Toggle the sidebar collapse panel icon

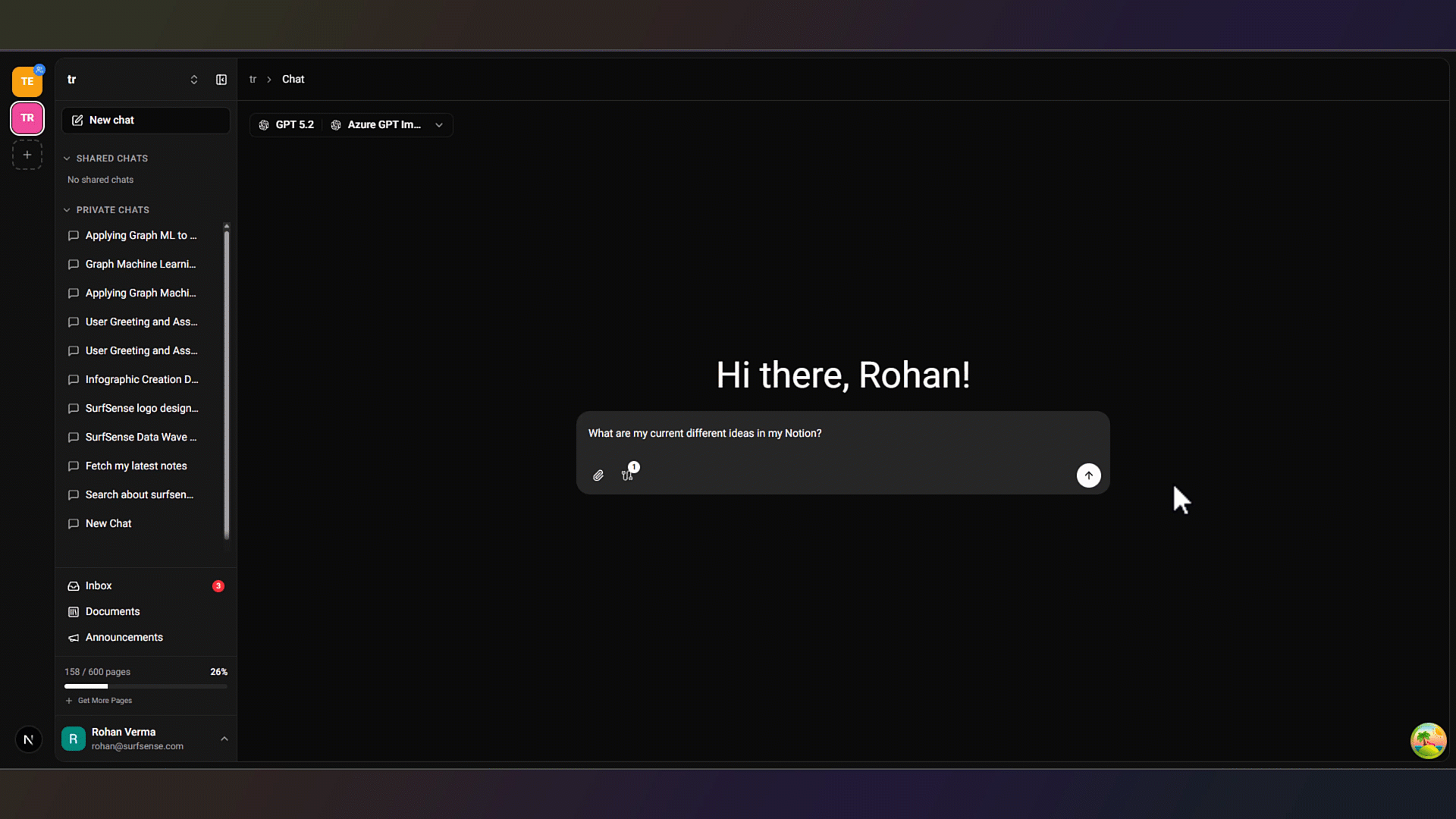[221, 80]
